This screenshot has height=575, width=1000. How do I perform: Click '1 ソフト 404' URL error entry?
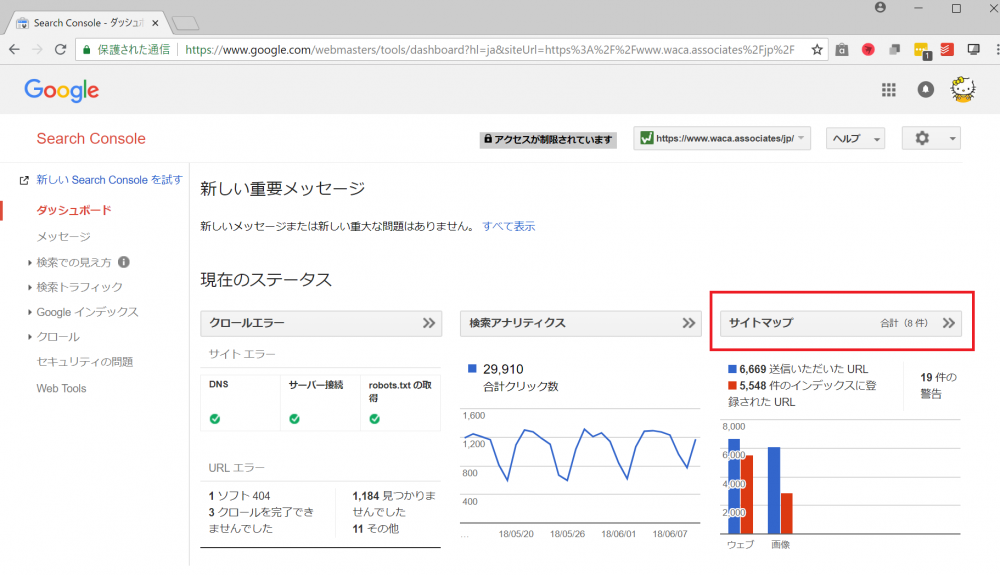coord(239,496)
